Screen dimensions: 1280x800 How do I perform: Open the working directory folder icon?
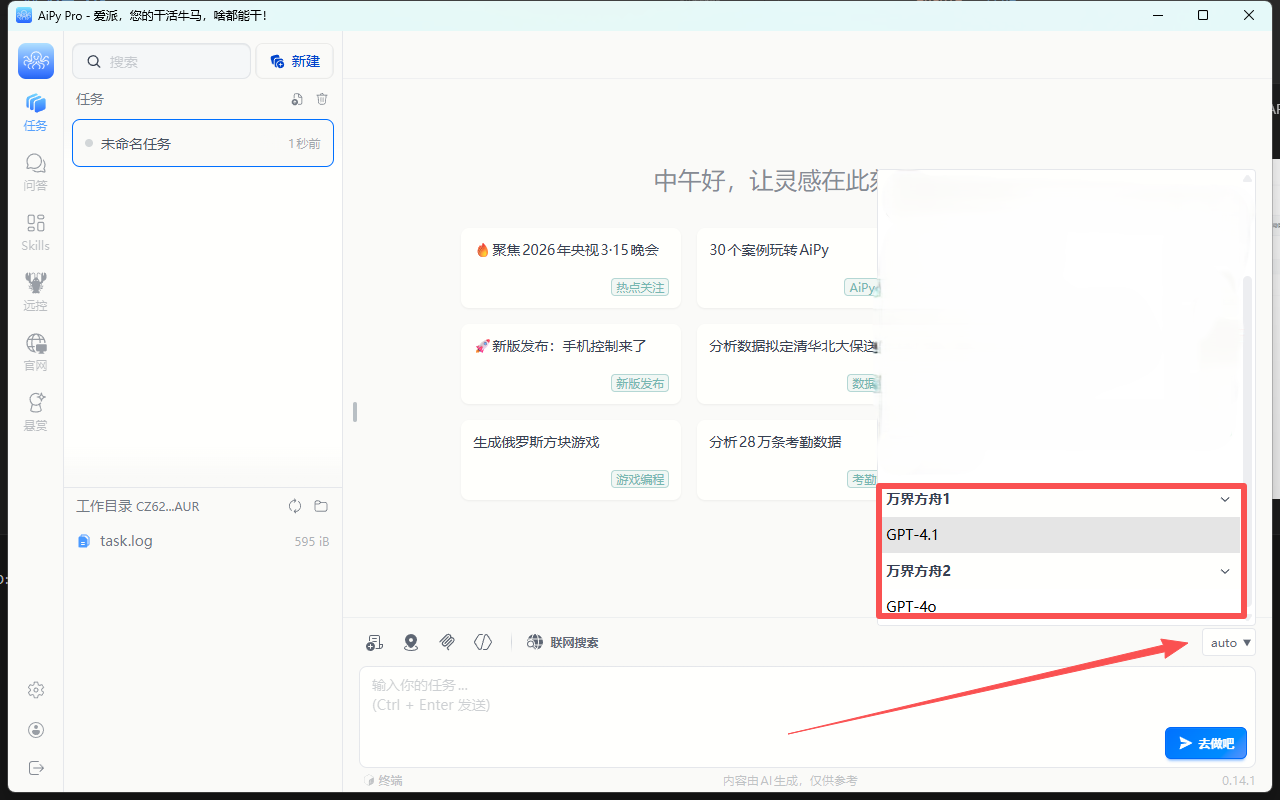(321, 506)
